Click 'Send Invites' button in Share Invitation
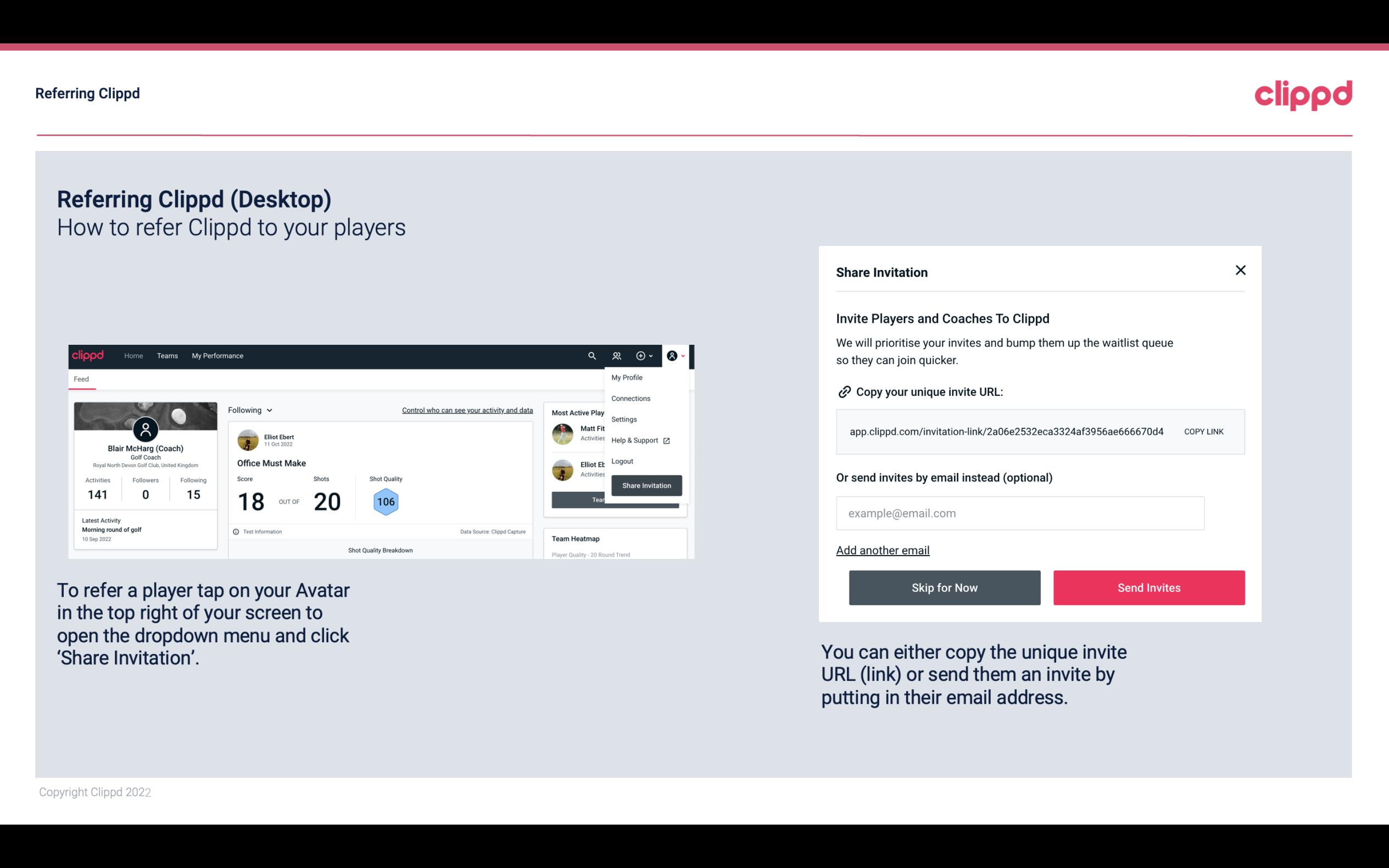The width and height of the screenshot is (1389, 868). (1148, 587)
